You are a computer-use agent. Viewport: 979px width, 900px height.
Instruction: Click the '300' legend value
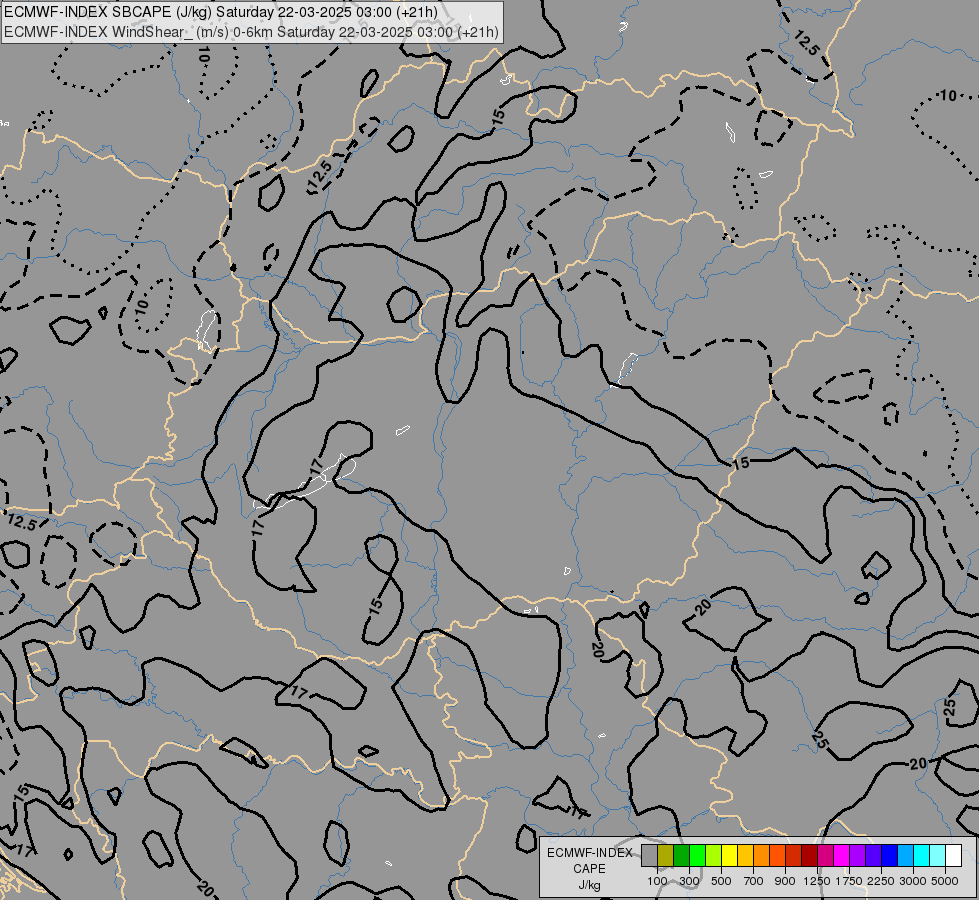point(689,881)
